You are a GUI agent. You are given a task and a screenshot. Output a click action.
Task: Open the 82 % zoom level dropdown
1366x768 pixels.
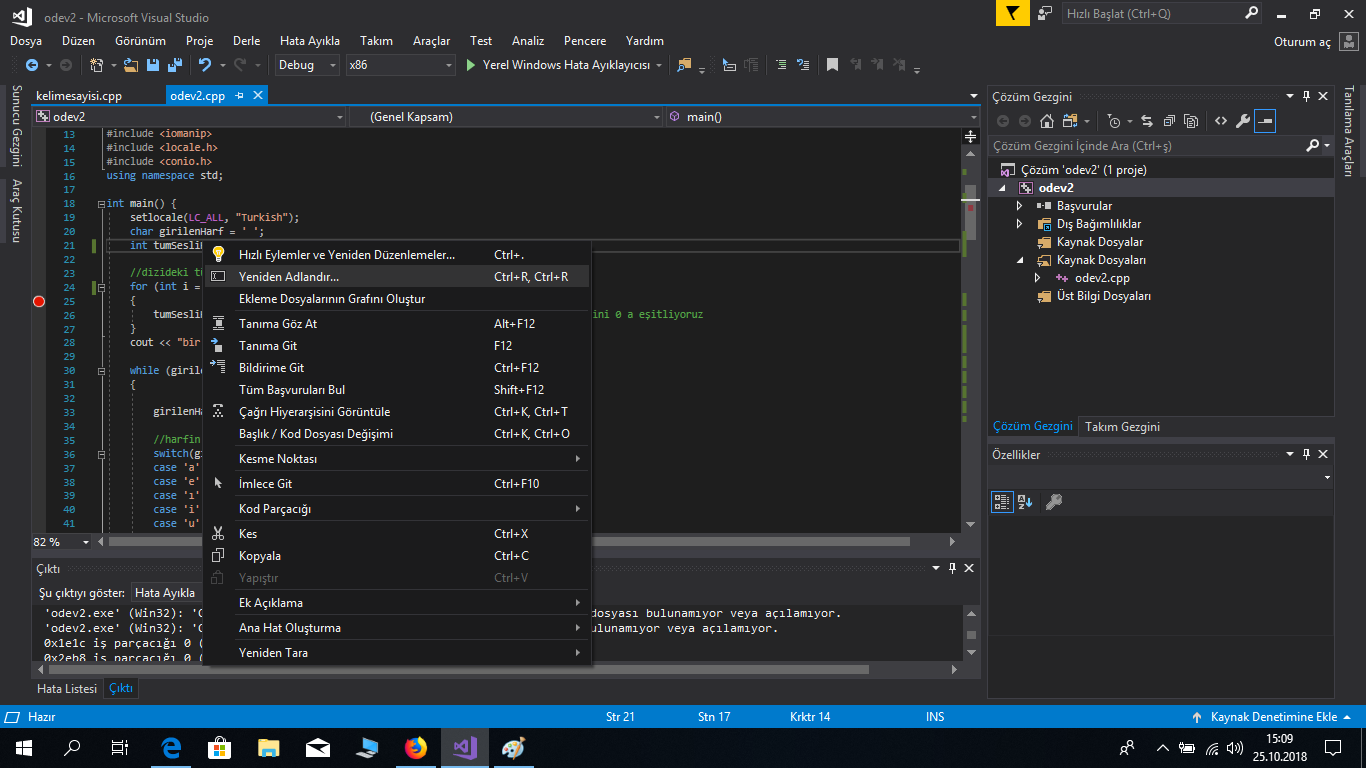point(86,542)
